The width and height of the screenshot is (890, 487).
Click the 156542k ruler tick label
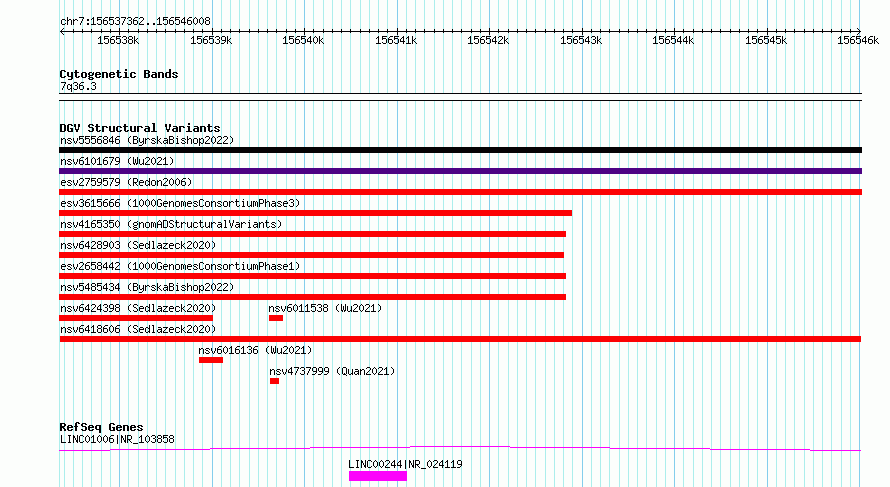(488, 40)
